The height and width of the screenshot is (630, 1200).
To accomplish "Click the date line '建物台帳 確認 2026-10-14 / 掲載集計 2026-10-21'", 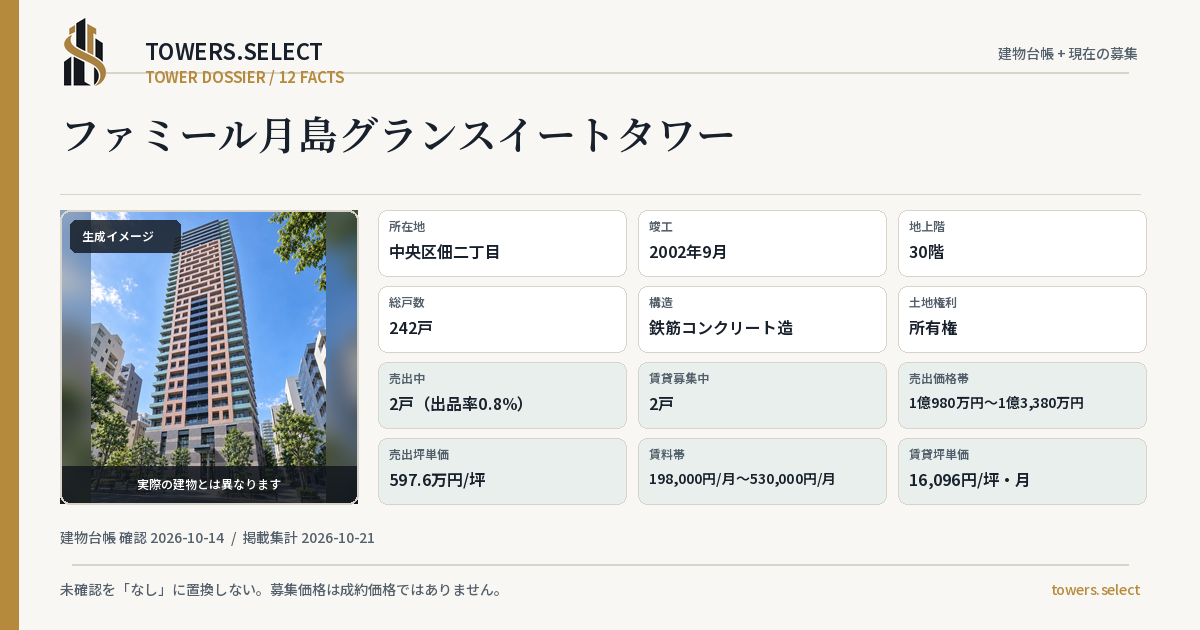I will coord(217,538).
